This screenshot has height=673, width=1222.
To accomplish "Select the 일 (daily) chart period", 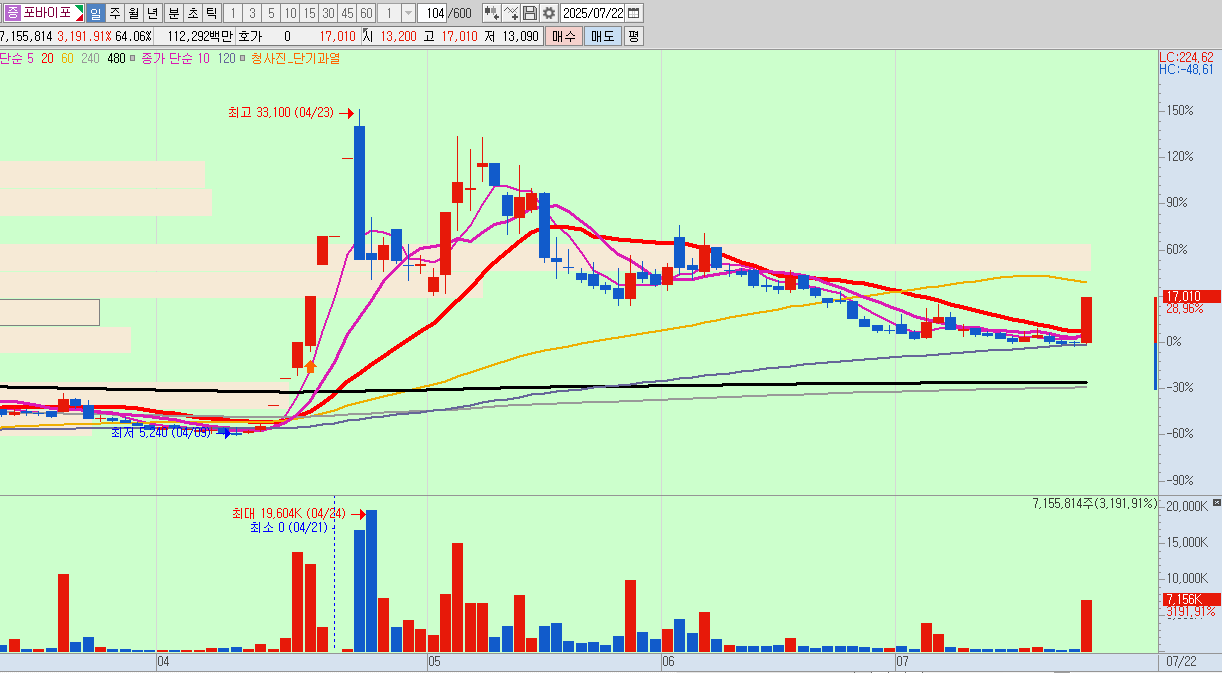I will coord(95,13).
